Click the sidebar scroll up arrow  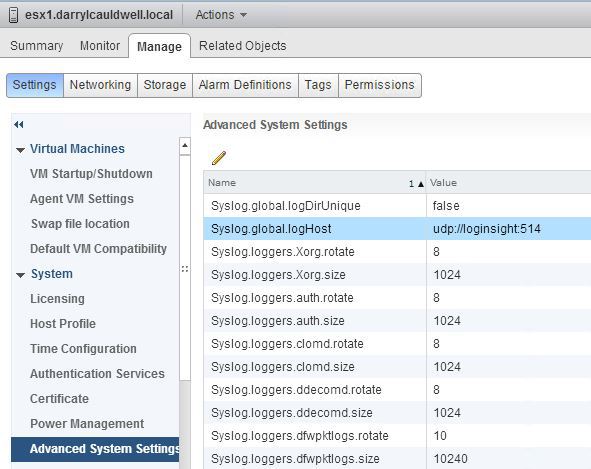pos(185,146)
